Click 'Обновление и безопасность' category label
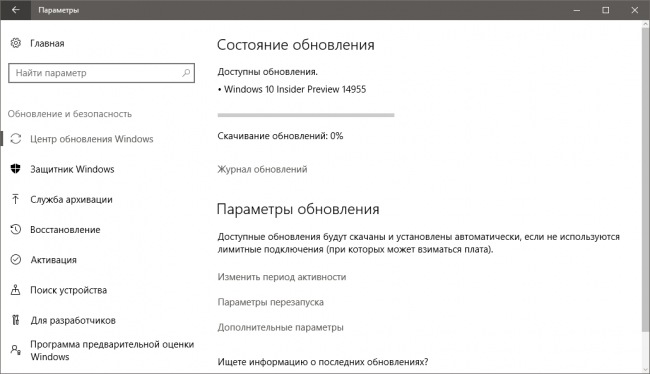 point(70,114)
